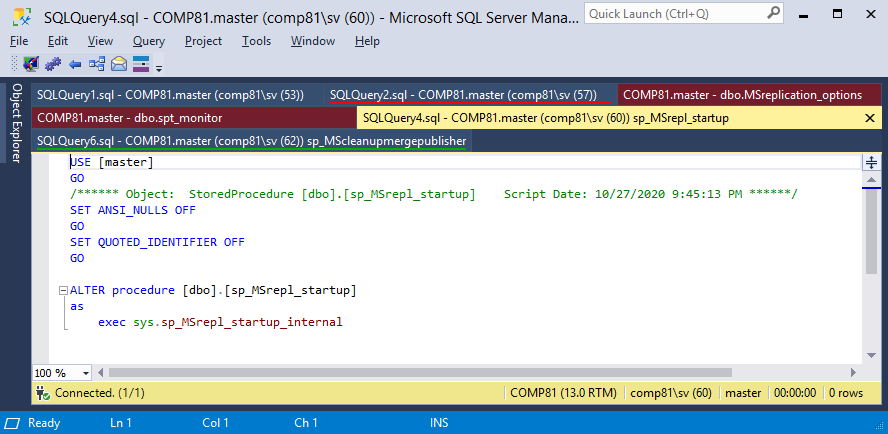Switch to the SQLQuery6.sql sp_MScleanupmergepublisher tab

pyautogui.click(x=251, y=141)
